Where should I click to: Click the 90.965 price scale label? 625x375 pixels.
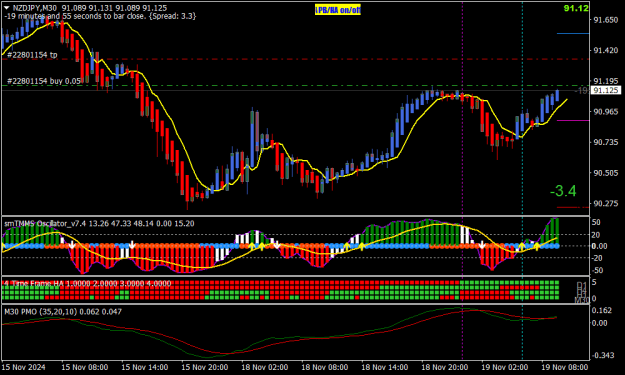point(605,112)
